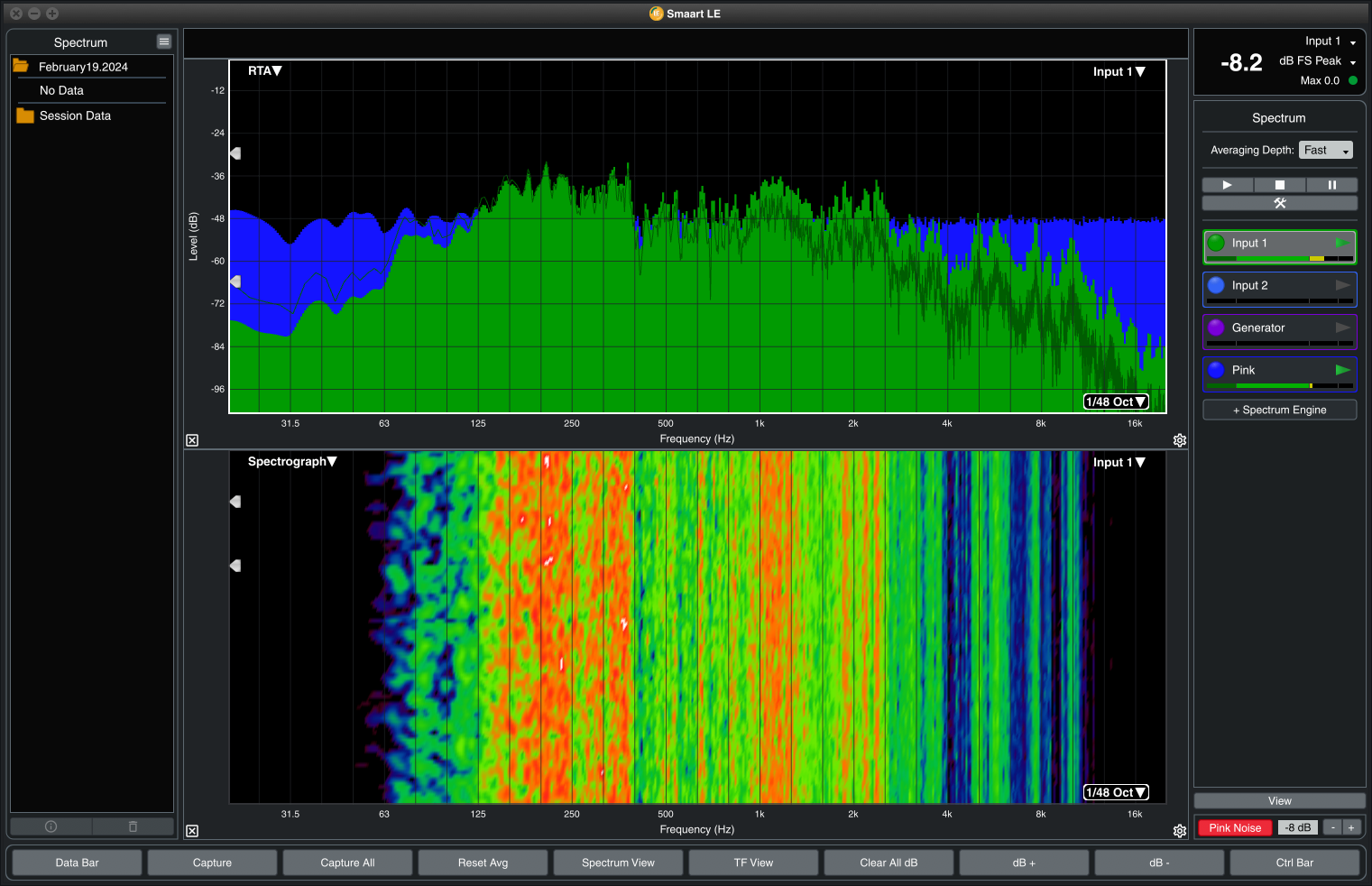Click the No Data entry in list

coord(61,90)
